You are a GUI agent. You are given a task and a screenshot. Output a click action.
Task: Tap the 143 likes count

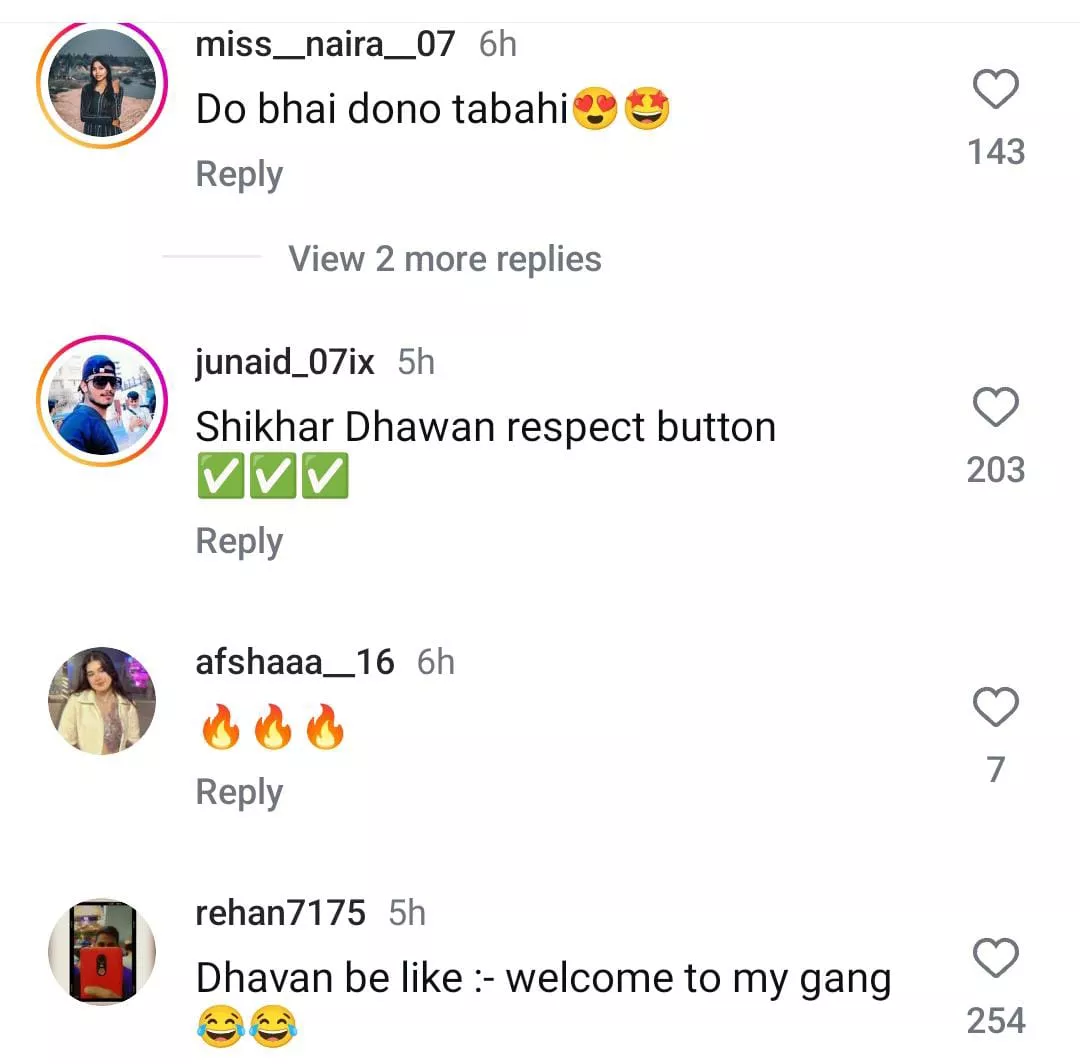tap(996, 152)
